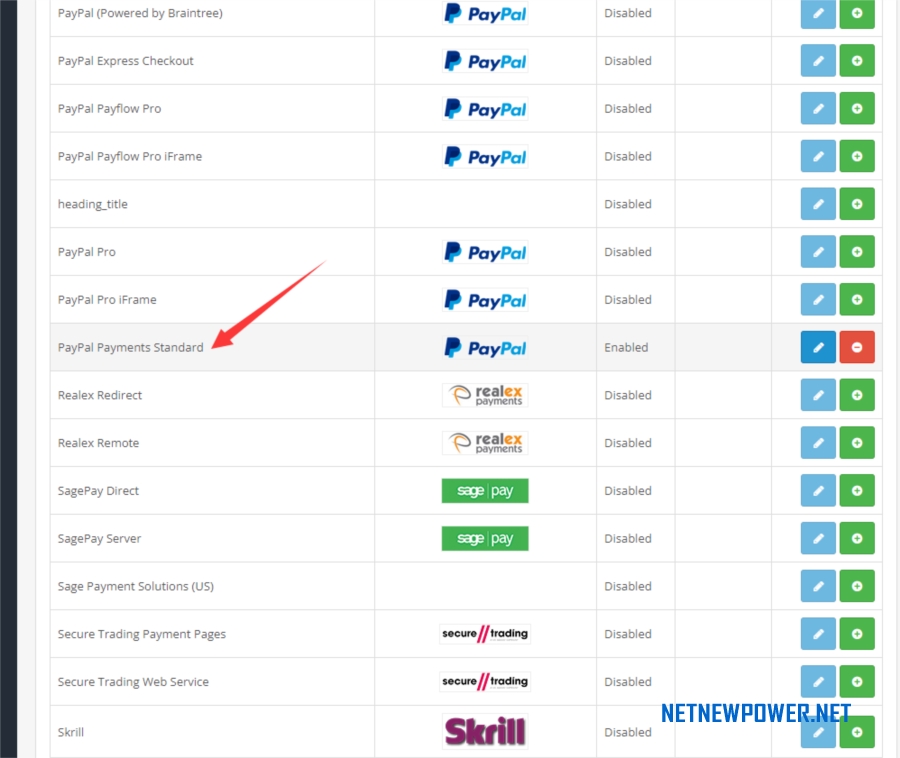Install Sage Payment Solutions (US)
Image resolution: width=900 pixels, height=758 pixels.
857,586
